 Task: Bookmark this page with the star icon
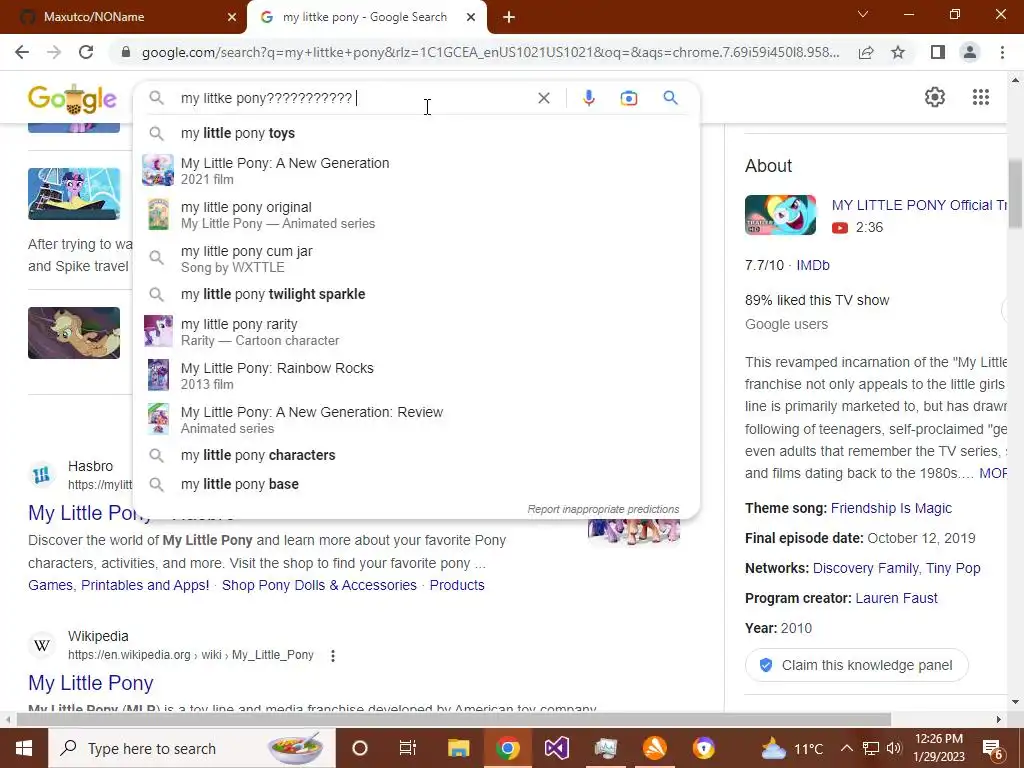[x=898, y=52]
